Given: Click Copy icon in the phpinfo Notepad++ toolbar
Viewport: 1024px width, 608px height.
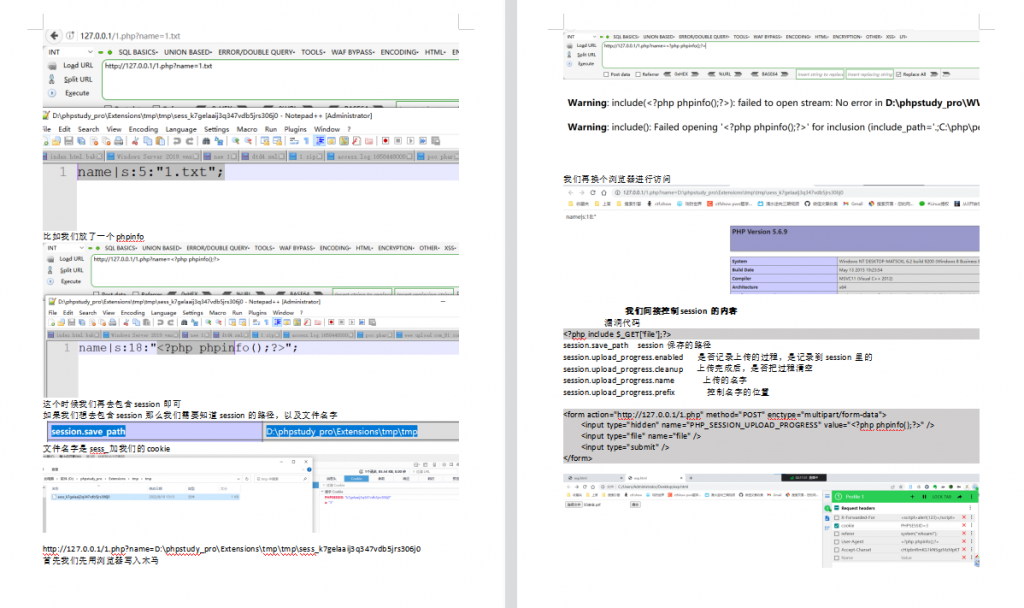Looking at the screenshot, I should (x=137, y=323).
